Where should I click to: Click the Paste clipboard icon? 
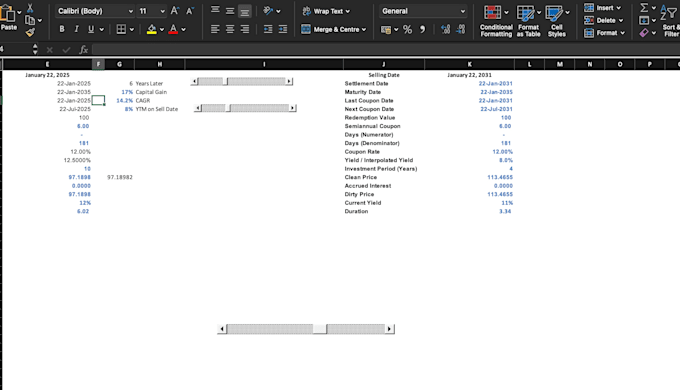pos(7,14)
